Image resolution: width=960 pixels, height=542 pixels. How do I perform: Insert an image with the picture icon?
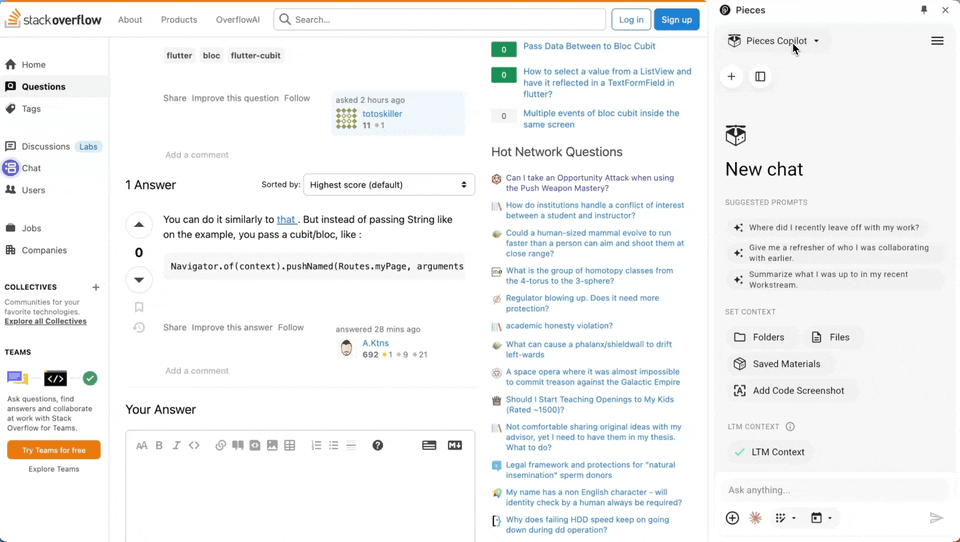coord(272,445)
